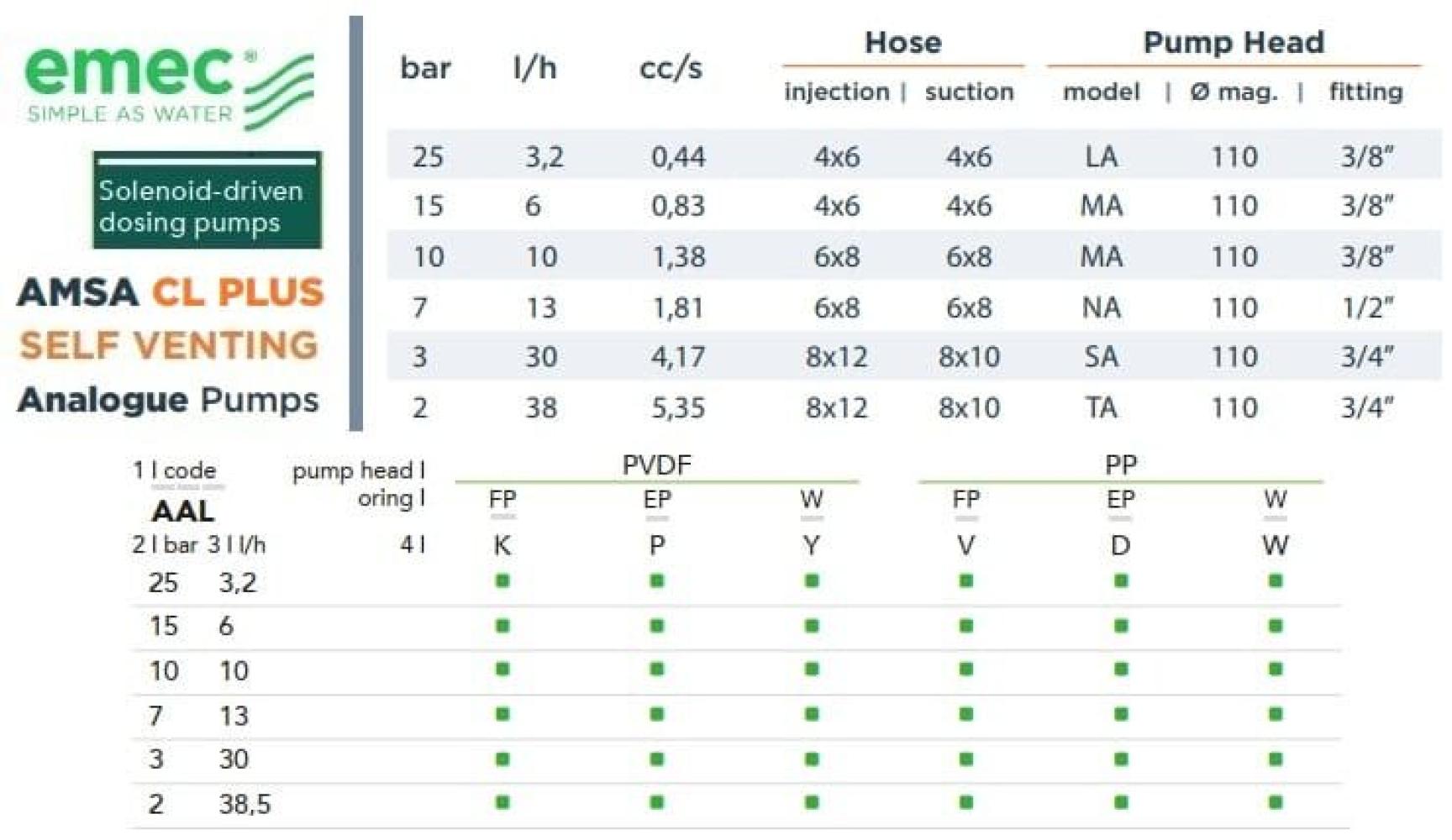This screenshot has height=840, width=1452.
Task: Click the 8x12 injection hose for SA
Action: tap(836, 357)
